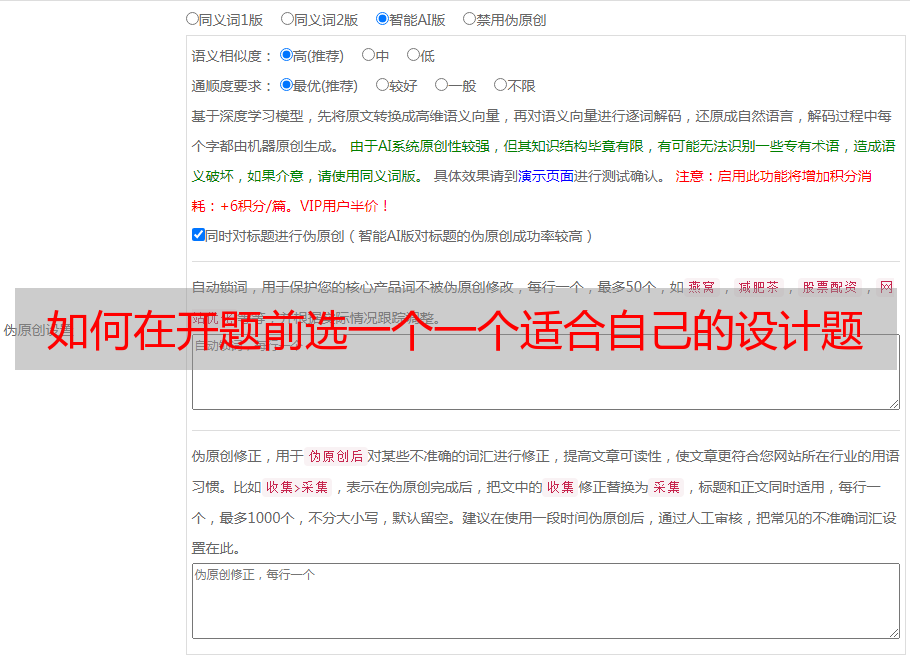
Task: Toggle 同时对标题进行伪原创 checkbox
Action: 198,235
